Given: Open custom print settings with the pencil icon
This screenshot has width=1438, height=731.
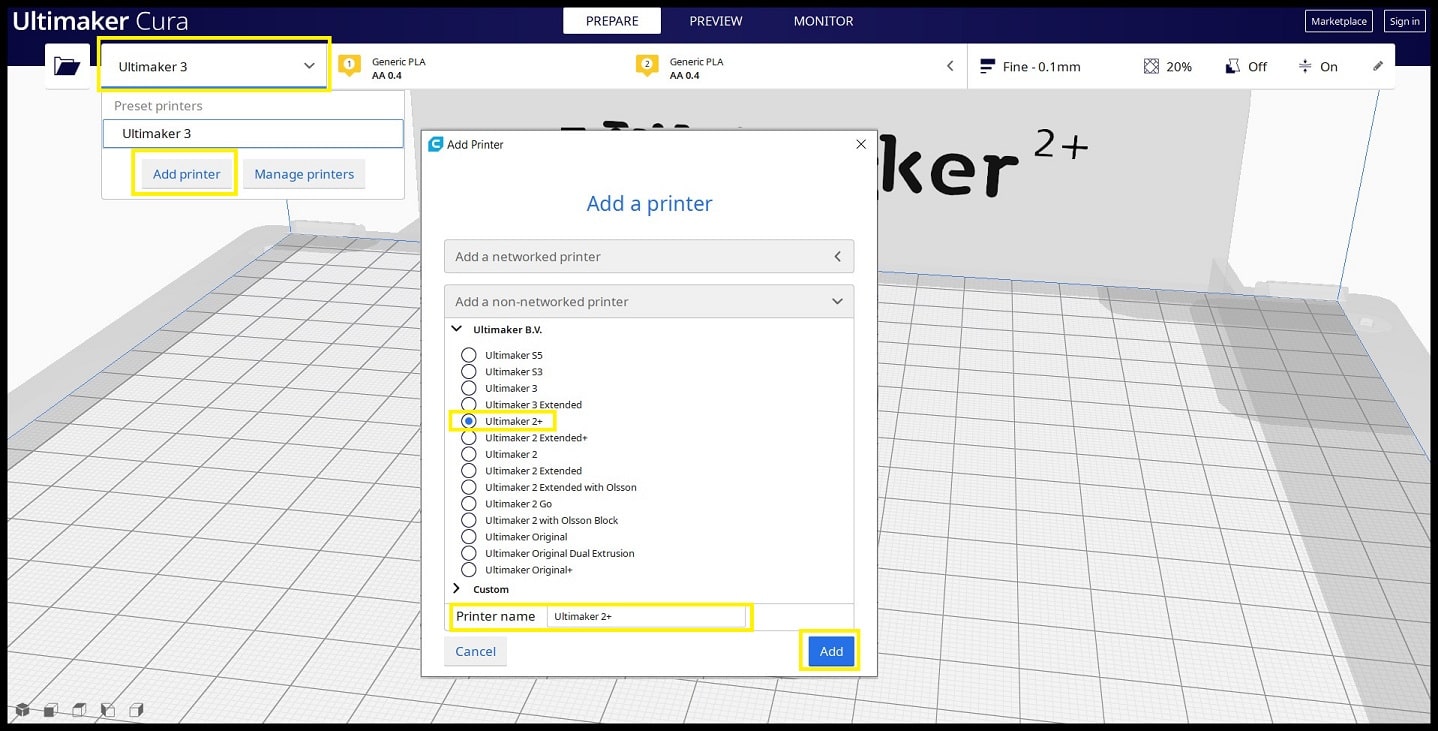Looking at the screenshot, I should coord(1378,66).
